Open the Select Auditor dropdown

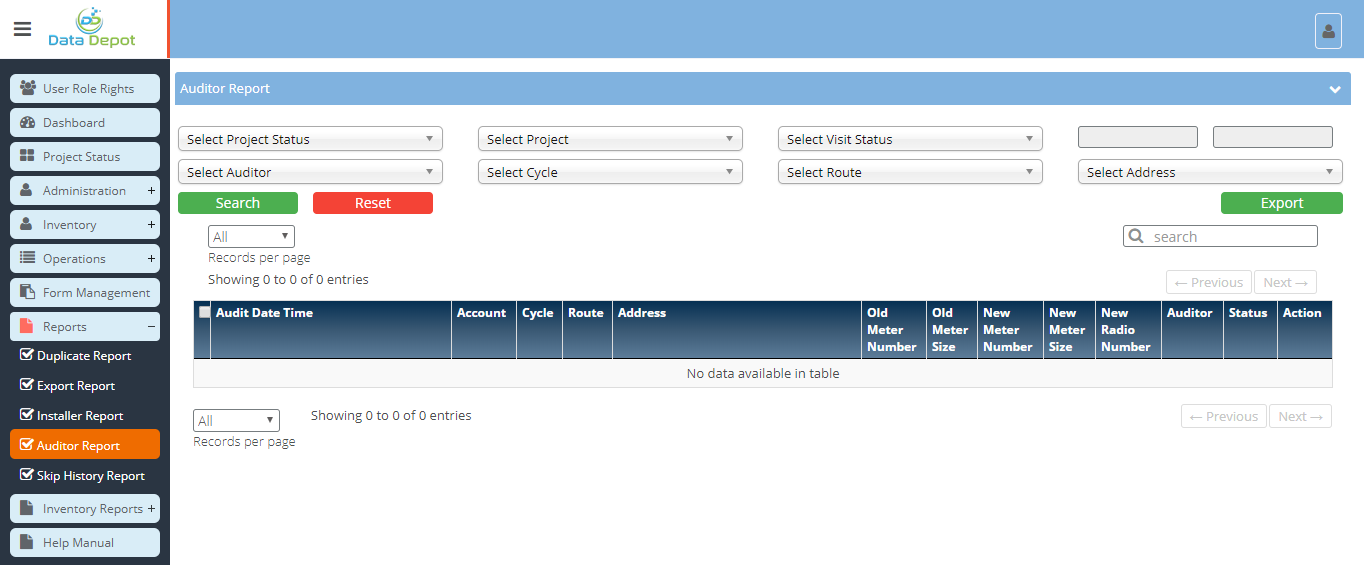click(310, 173)
